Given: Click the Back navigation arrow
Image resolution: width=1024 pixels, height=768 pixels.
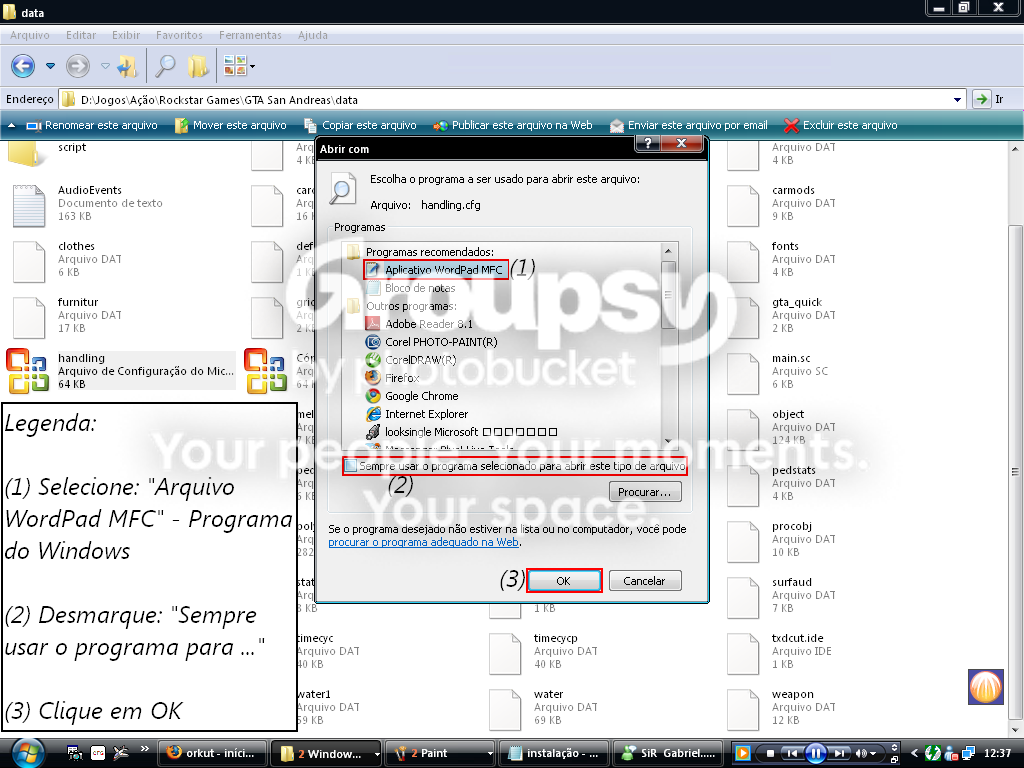Looking at the screenshot, I should pyautogui.click(x=23, y=66).
